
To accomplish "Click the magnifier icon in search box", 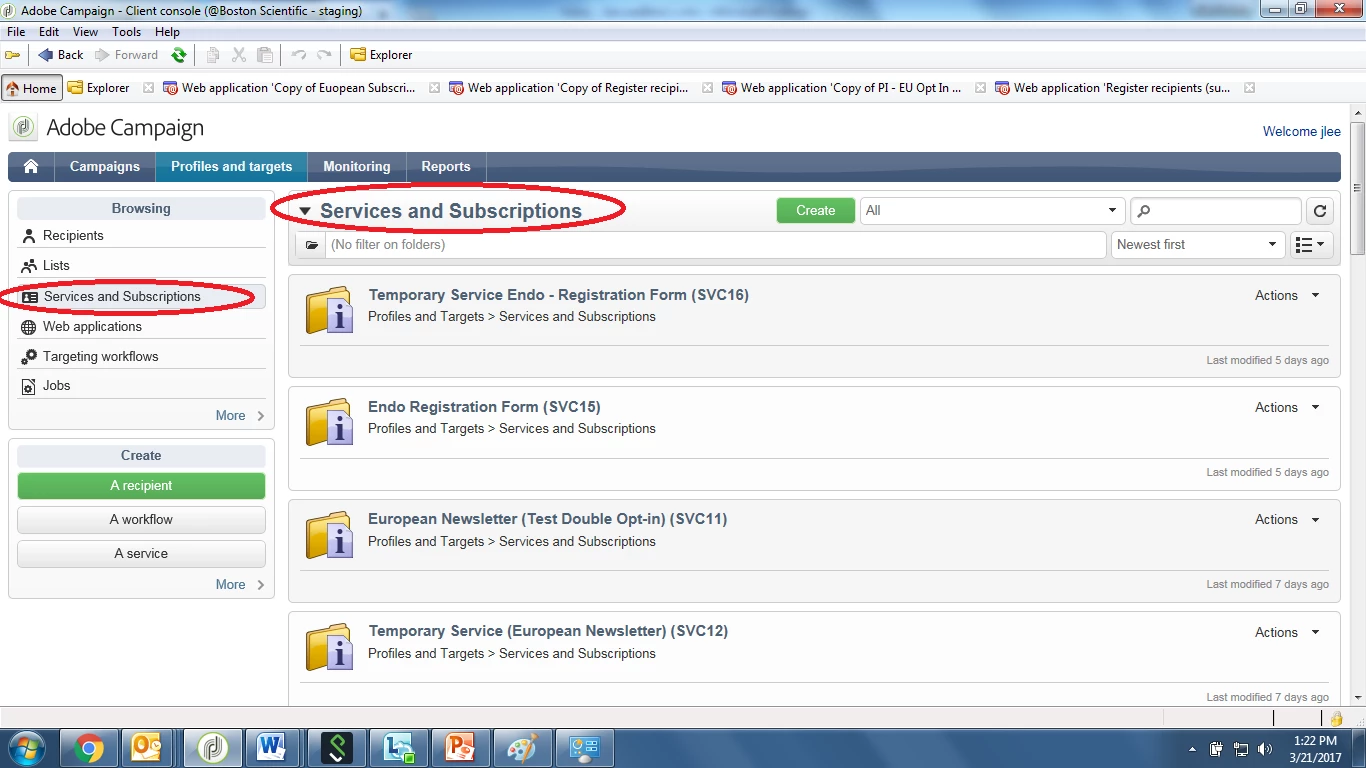I will (x=1145, y=211).
